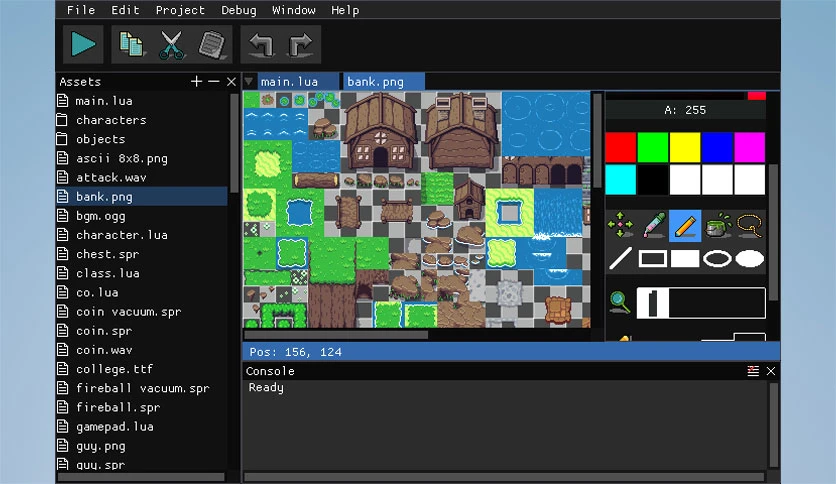The image size is (836, 484).
Task: Select chest.spr in Assets
Action: pos(142,254)
